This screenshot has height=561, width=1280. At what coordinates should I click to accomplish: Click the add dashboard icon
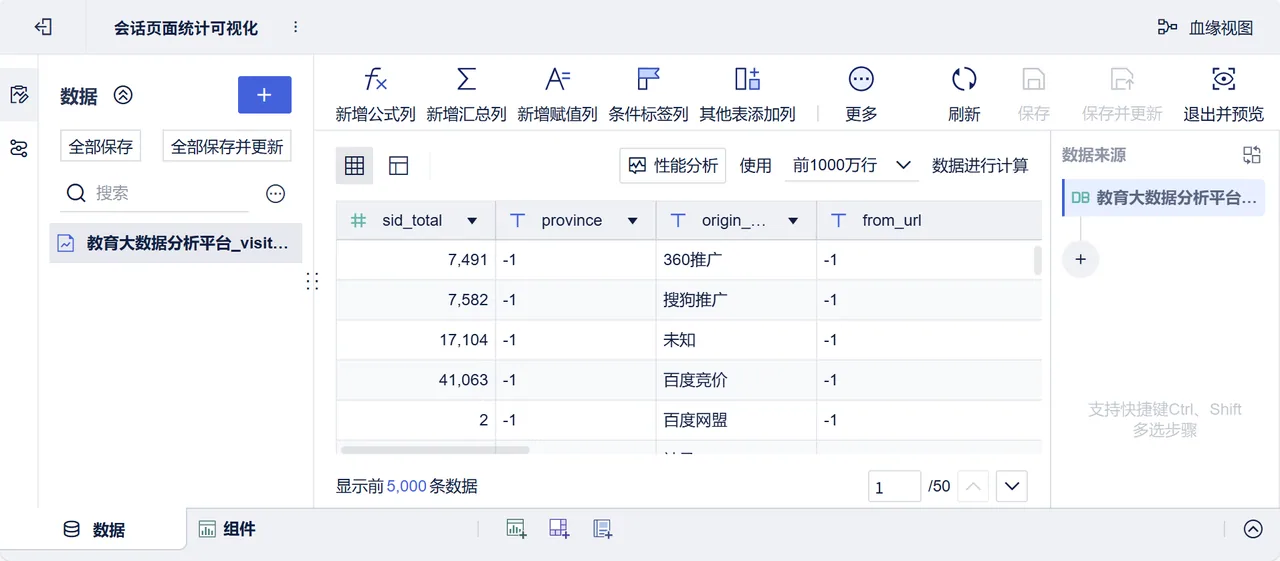(x=559, y=529)
